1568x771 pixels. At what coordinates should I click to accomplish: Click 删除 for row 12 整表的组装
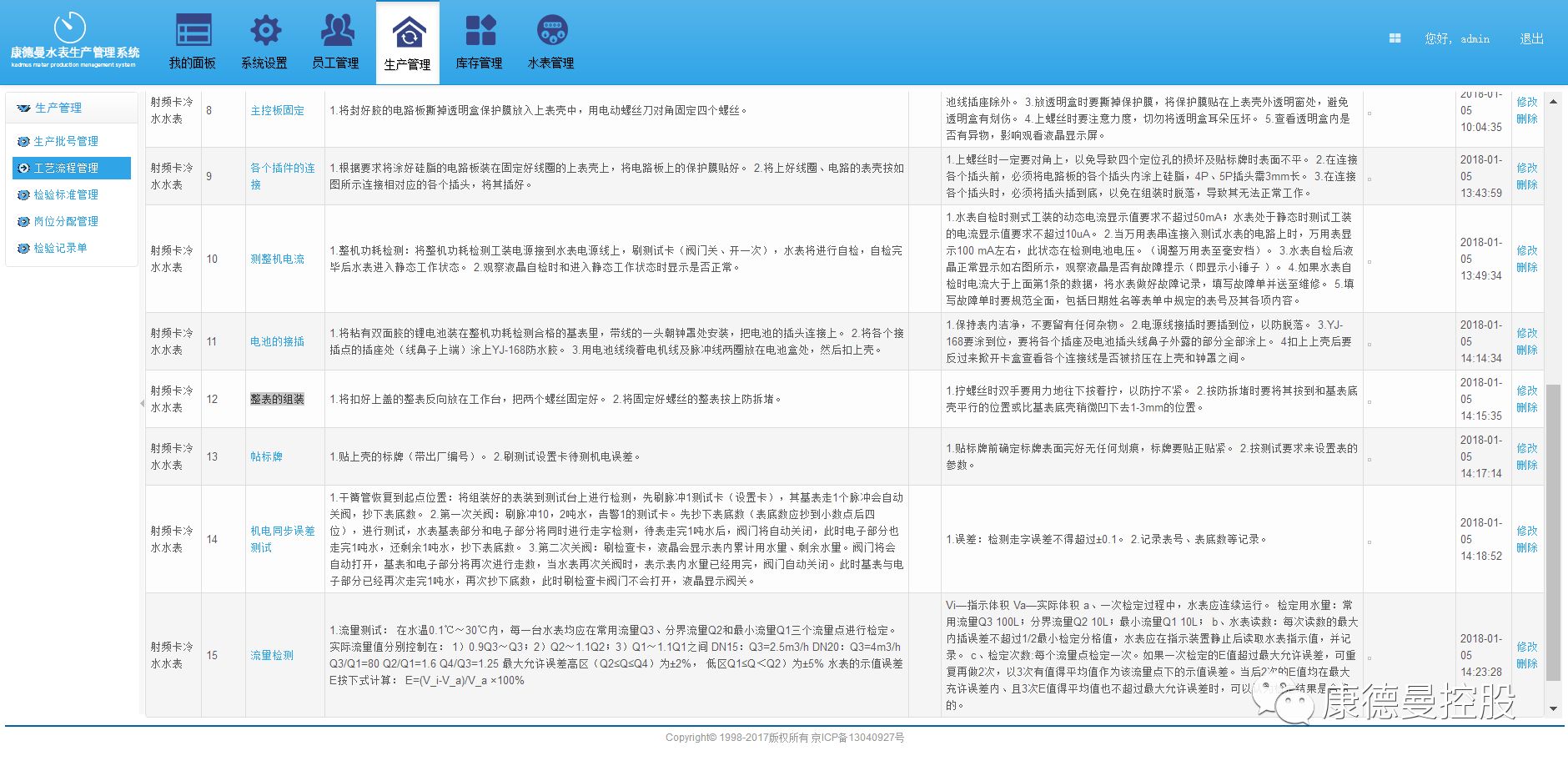click(1526, 407)
